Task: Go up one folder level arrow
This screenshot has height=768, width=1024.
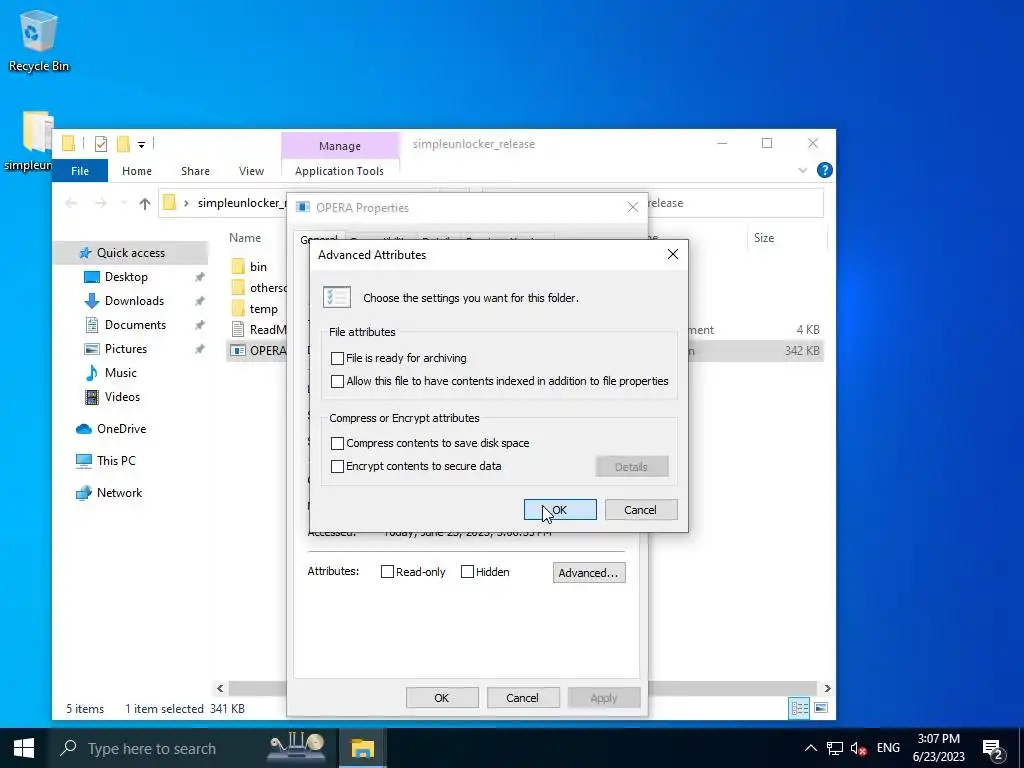Action: point(144,203)
